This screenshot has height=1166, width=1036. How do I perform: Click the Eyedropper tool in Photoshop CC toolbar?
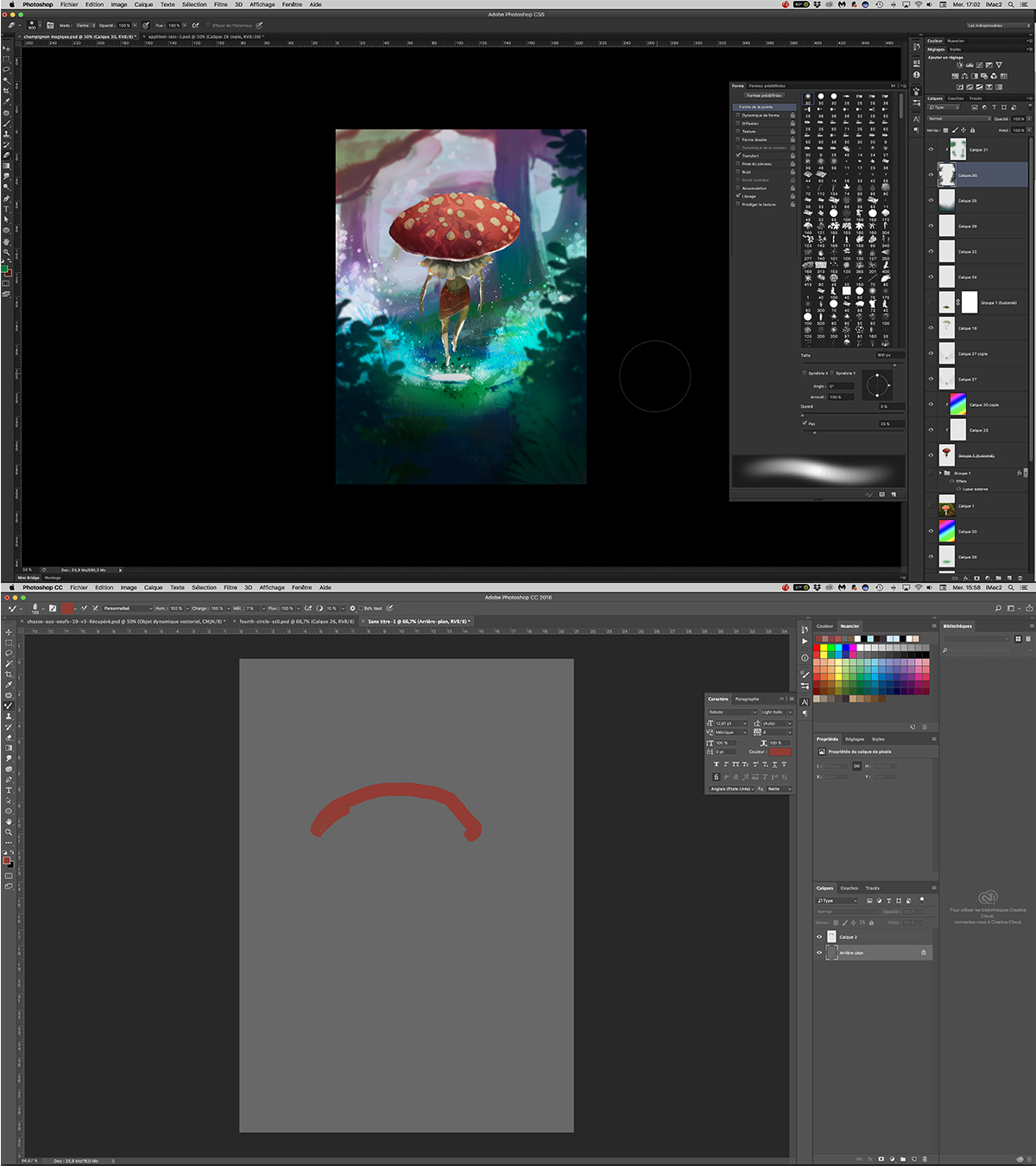tap(9, 685)
